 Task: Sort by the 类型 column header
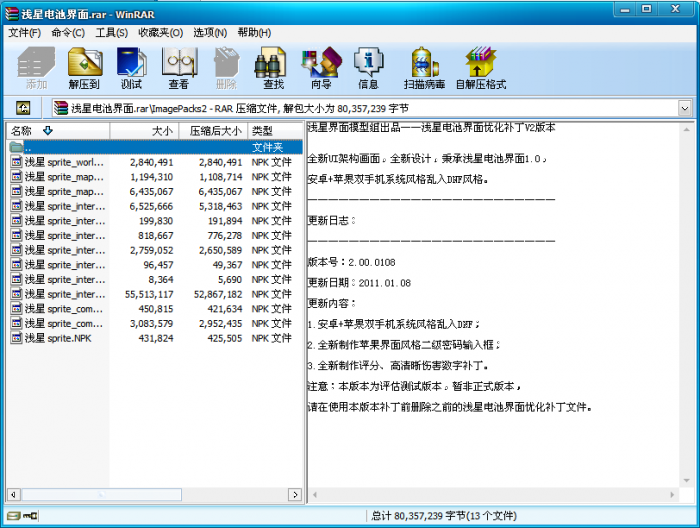(x=275, y=131)
